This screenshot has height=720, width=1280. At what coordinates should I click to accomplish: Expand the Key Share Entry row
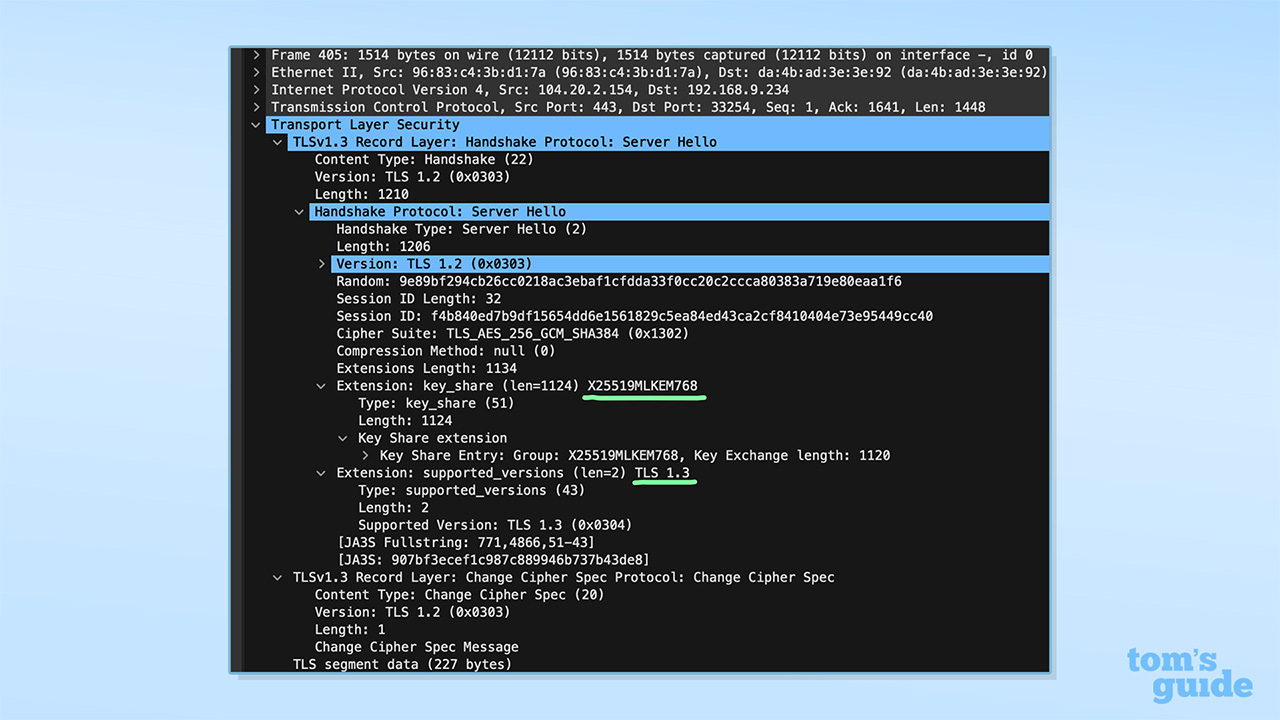(x=365, y=455)
